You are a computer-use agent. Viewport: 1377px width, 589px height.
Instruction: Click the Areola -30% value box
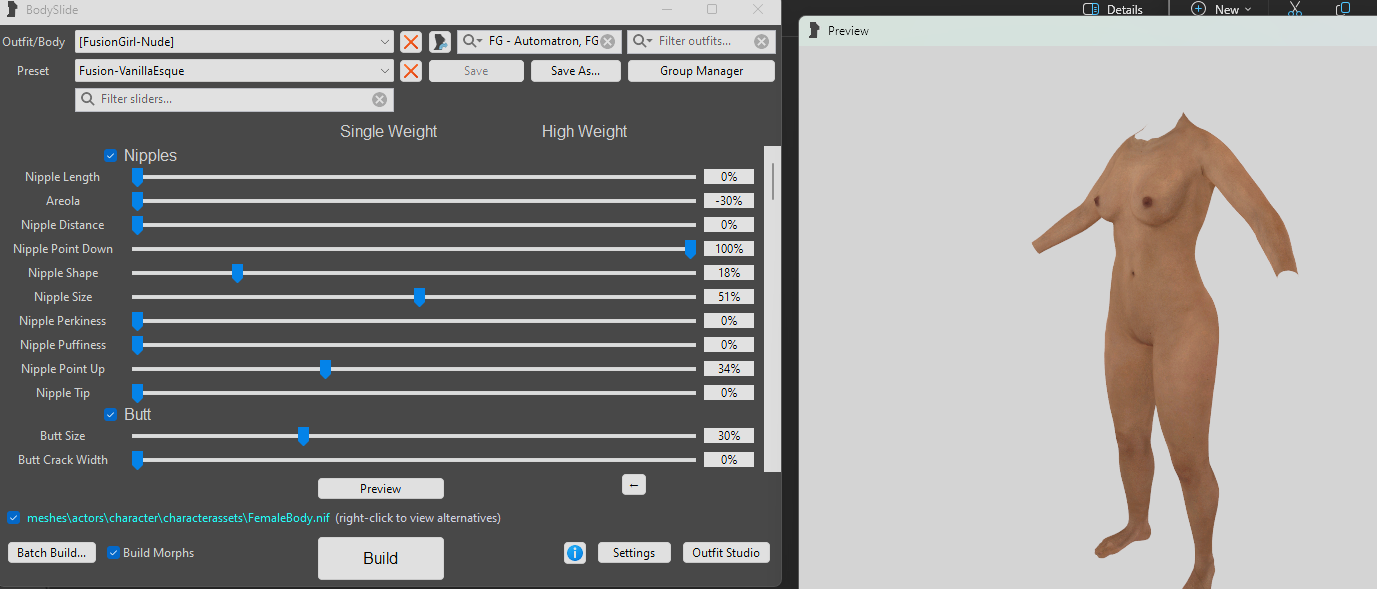pyautogui.click(x=729, y=201)
